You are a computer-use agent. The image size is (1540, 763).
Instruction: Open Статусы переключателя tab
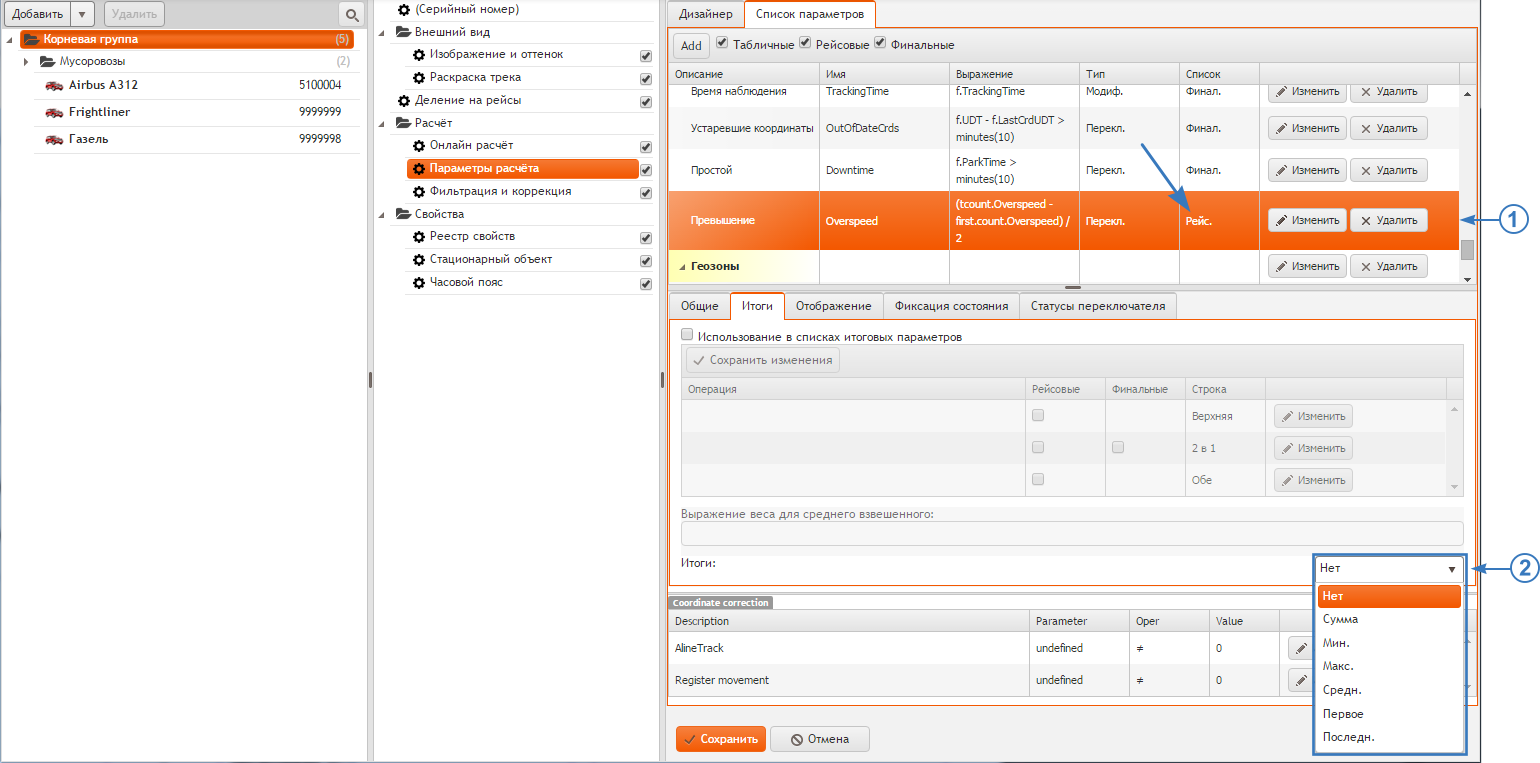[x=1098, y=306]
